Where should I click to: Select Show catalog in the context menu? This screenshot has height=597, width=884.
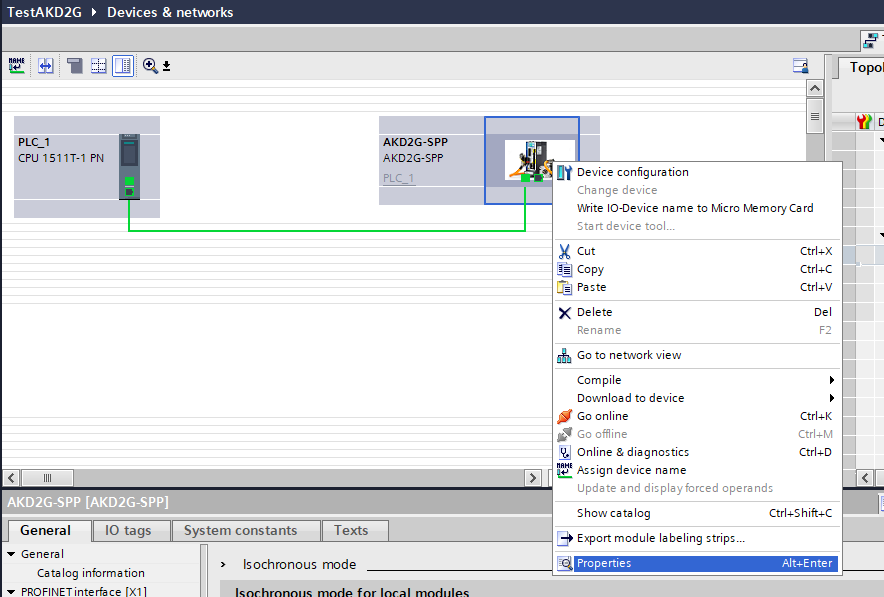click(x=697, y=513)
